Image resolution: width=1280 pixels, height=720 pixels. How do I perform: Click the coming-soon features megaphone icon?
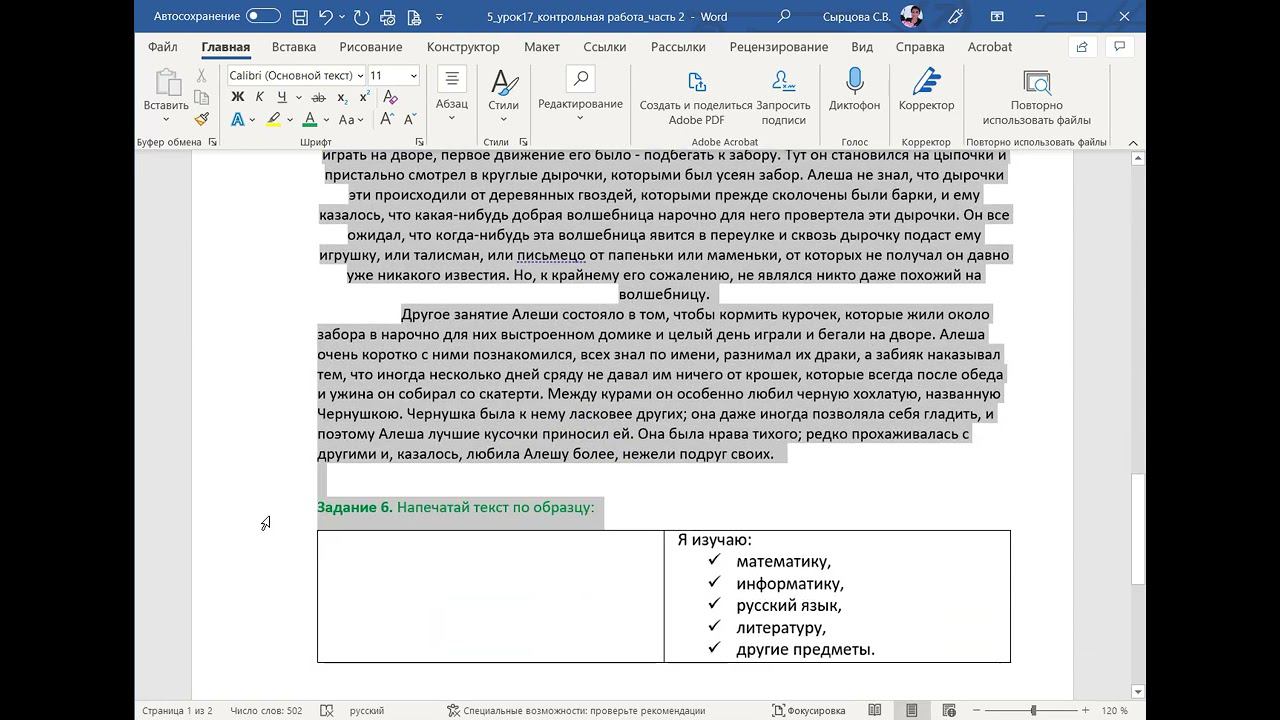[955, 16]
